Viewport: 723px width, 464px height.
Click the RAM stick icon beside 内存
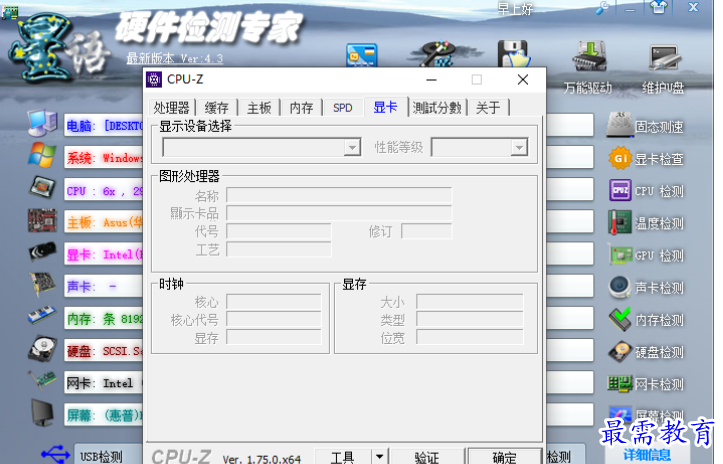[42, 316]
